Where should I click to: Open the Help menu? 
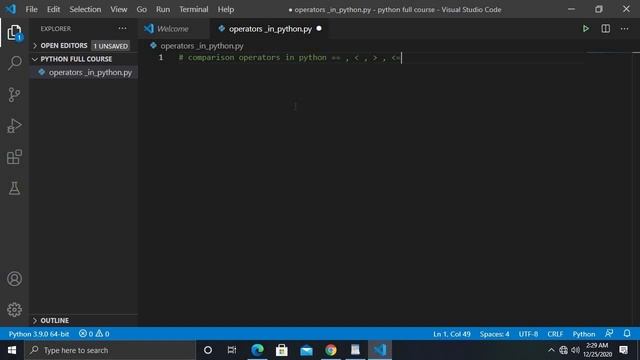[x=226, y=9]
